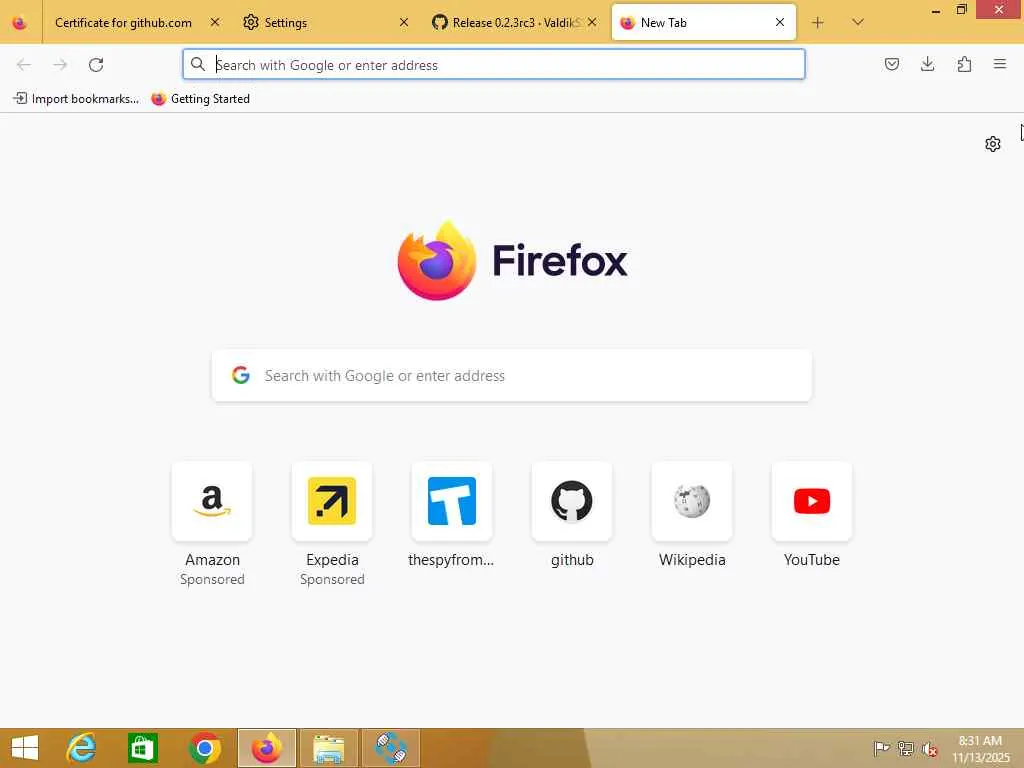1024x768 pixels.
Task: Close the Settings tab
Action: [x=404, y=22]
